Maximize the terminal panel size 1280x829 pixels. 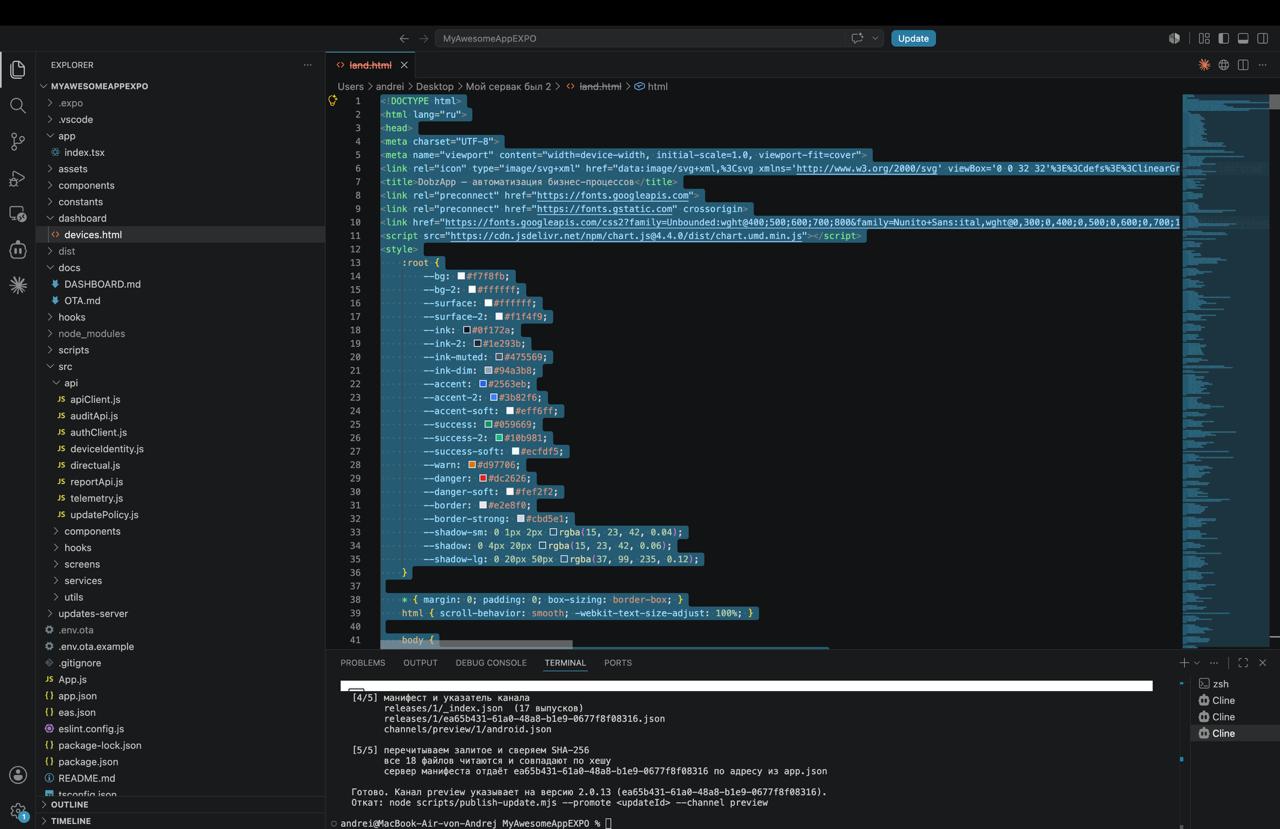tap(1243, 662)
